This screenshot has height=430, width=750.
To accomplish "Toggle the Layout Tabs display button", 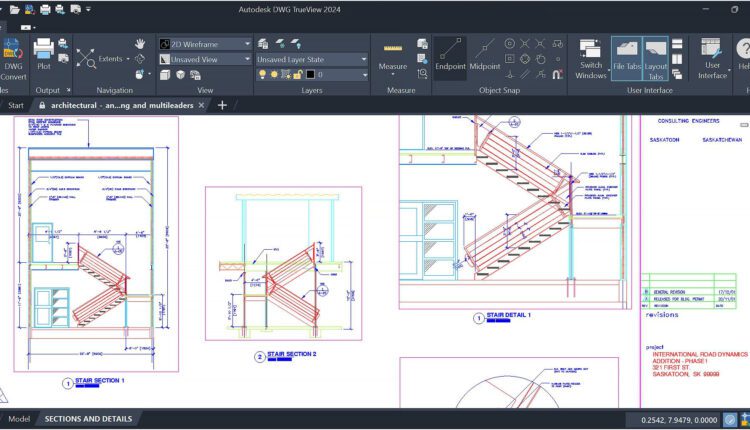I will (x=655, y=58).
